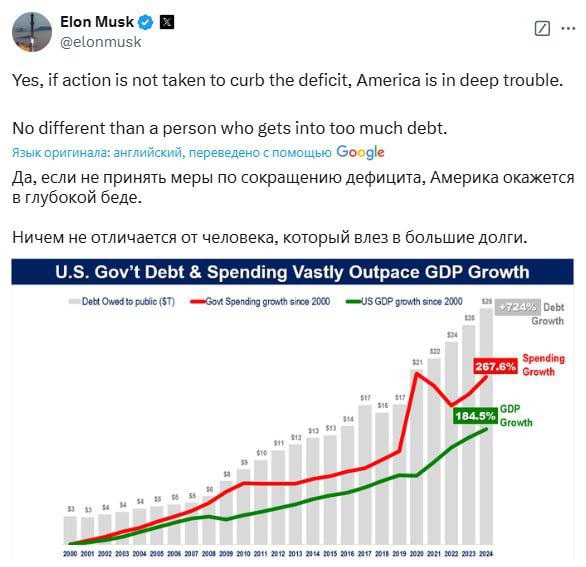Click the blue verified checkmark badge
The image size is (586, 567).
146,22
